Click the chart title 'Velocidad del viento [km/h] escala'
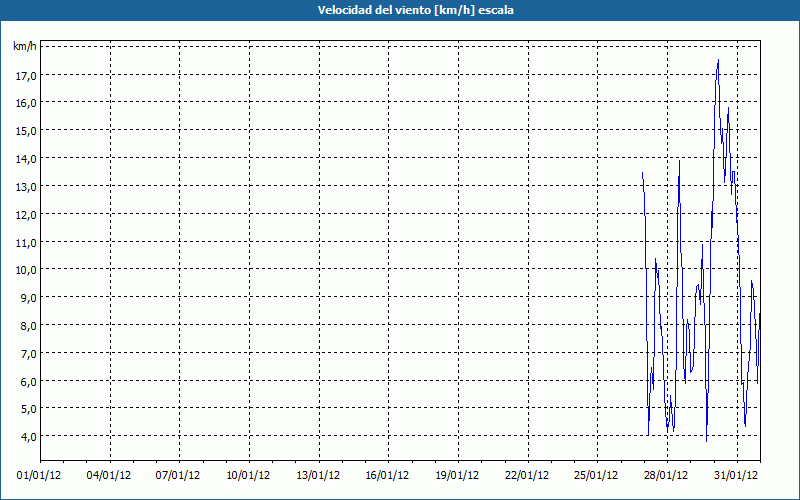 point(415,10)
